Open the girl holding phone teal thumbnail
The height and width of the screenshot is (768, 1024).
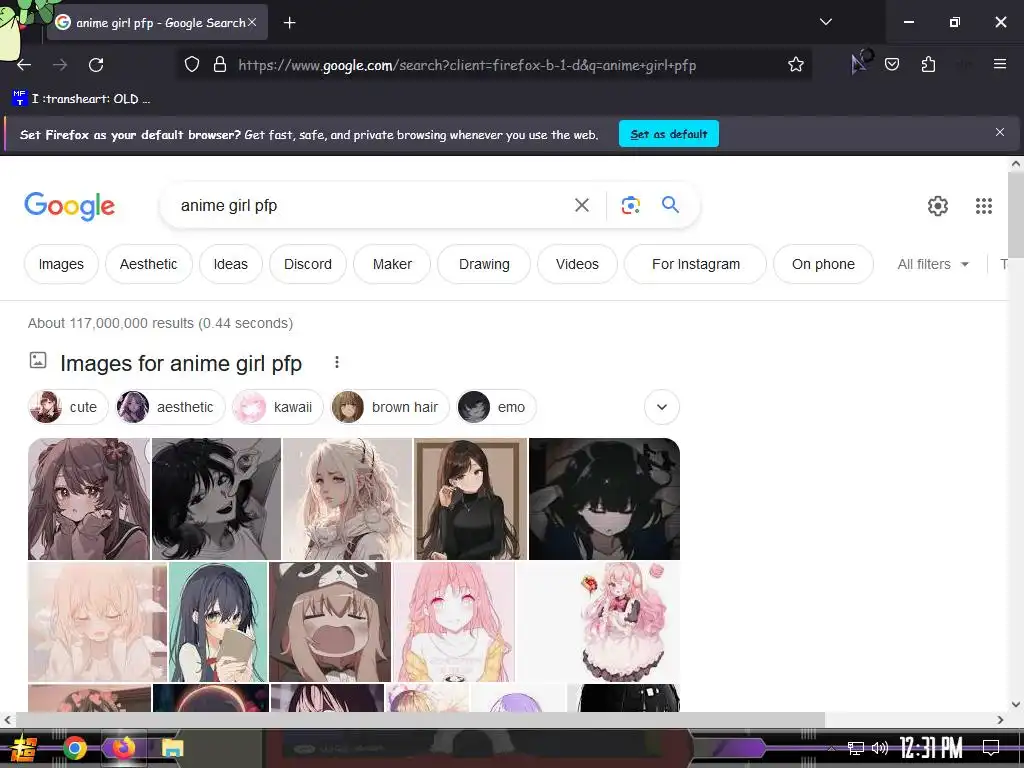(x=218, y=622)
